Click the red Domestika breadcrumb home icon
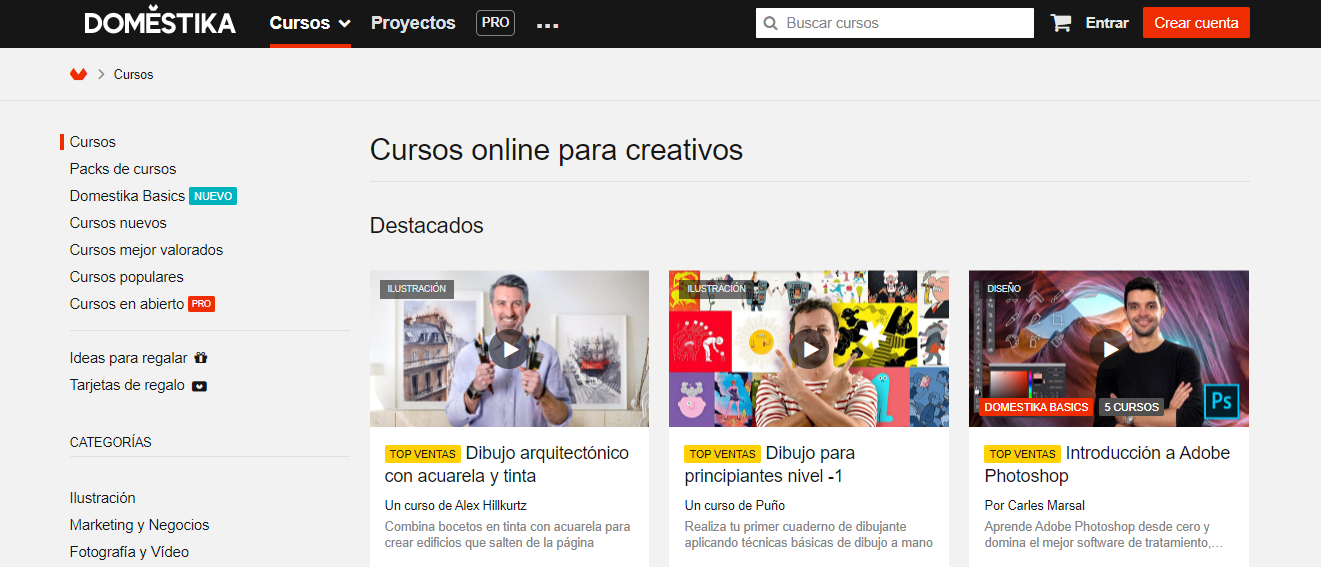This screenshot has width=1321, height=567. point(78,74)
